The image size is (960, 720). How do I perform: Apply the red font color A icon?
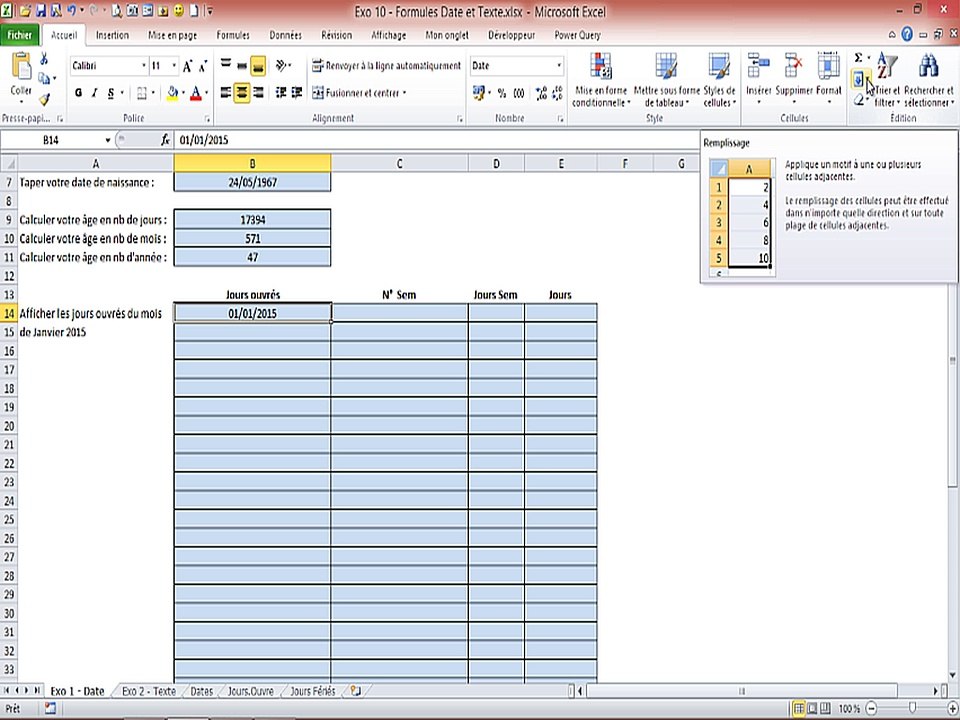coord(196,93)
